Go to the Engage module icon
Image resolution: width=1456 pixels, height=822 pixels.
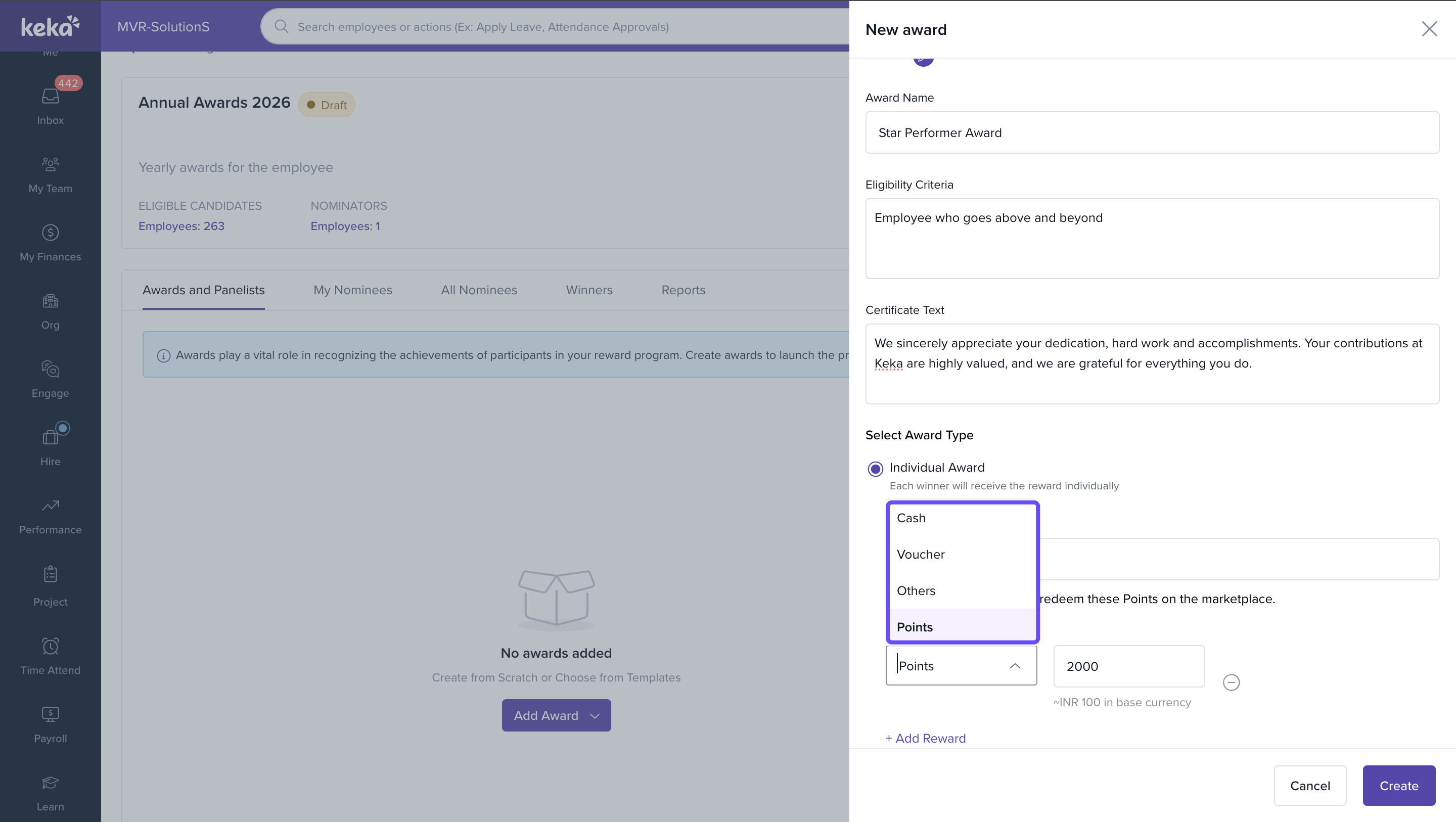[x=51, y=370]
